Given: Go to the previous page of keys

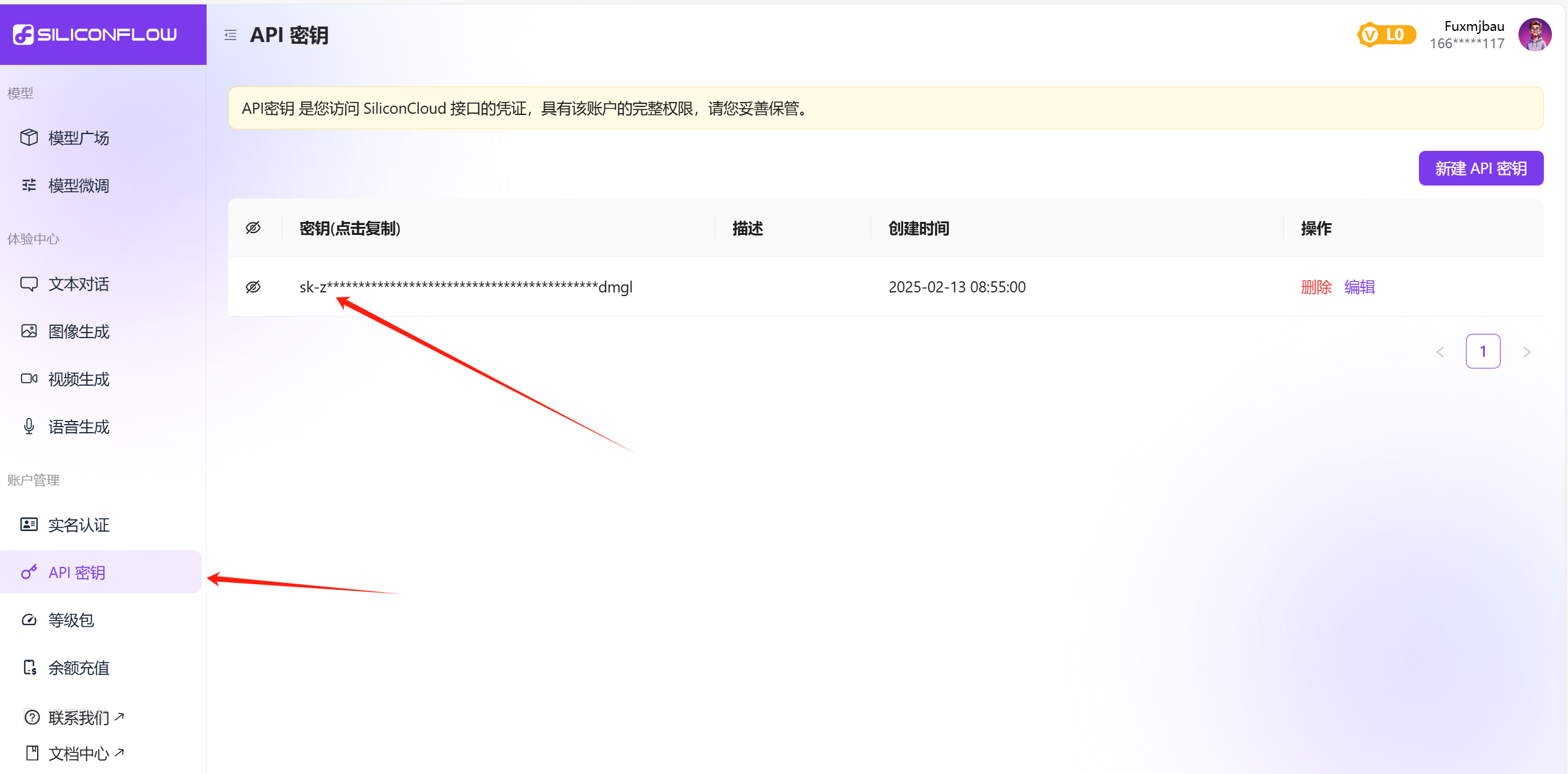Looking at the screenshot, I should [x=1440, y=352].
